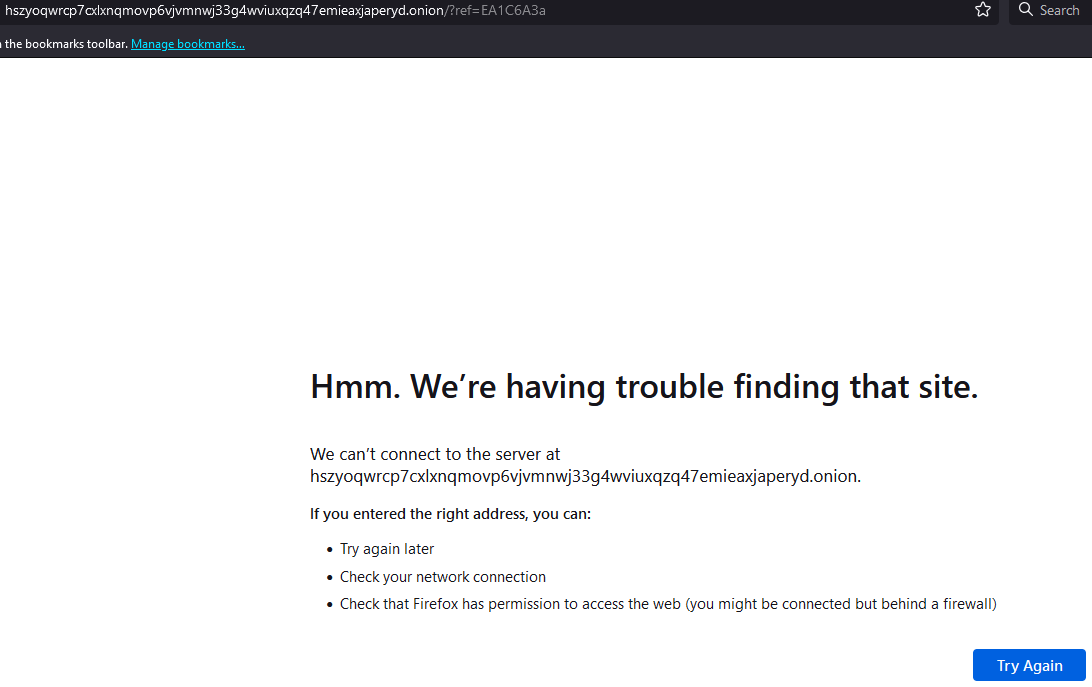The height and width of the screenshot is (687, 1092).
Task: Click the onion URL in address bar
Action: (x=275, y=10)
